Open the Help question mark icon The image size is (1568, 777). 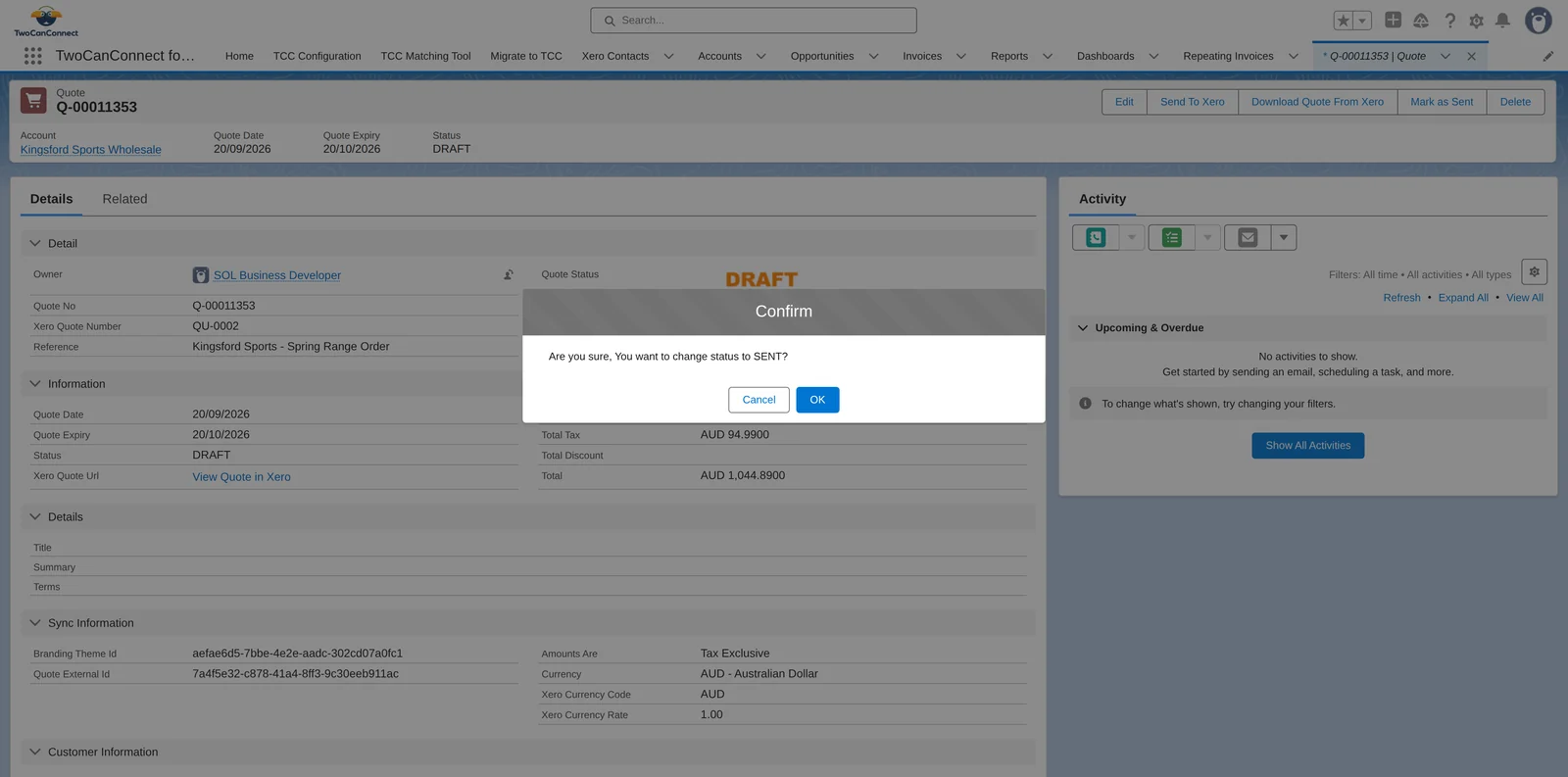tap(1449, 21)
